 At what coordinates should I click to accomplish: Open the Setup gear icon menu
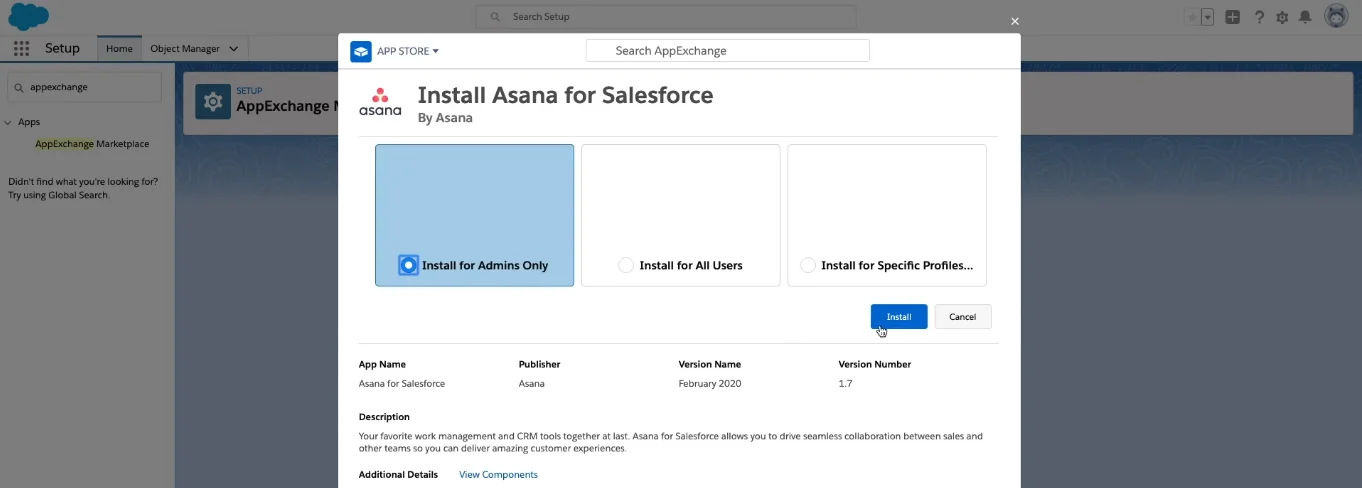(x=1282, y=17)
